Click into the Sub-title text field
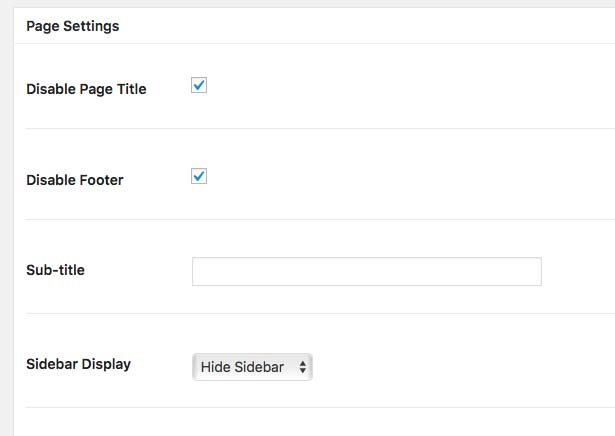This screenshot has height=436, width=615. pos(367,271)
